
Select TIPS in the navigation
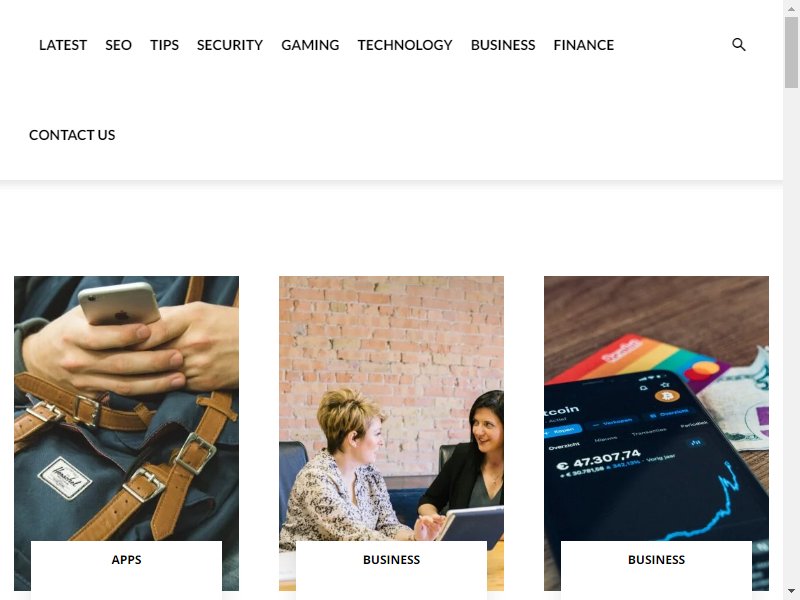coord(164,45)
